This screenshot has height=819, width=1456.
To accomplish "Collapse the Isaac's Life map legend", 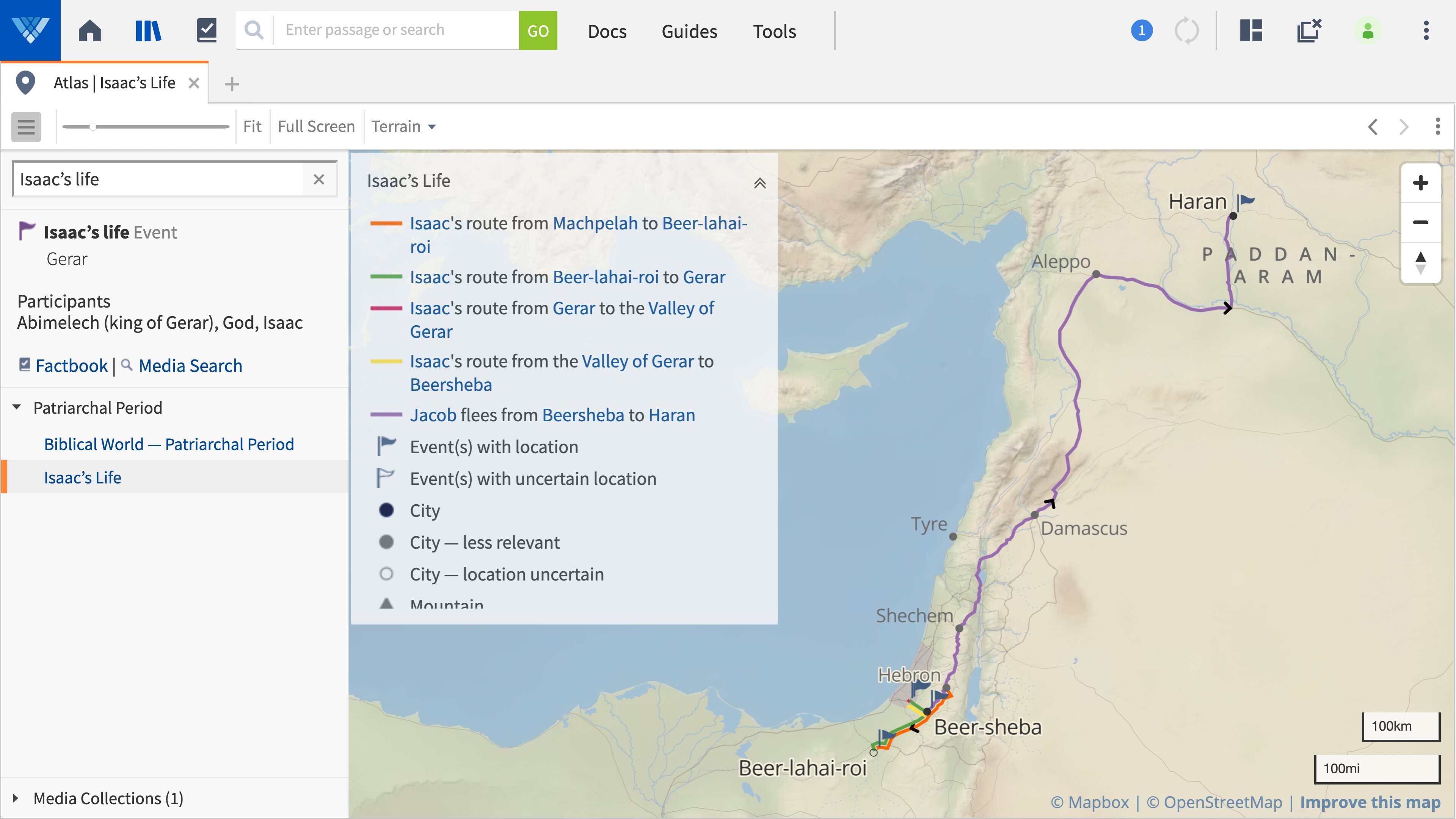I will (x=759, y=182).
